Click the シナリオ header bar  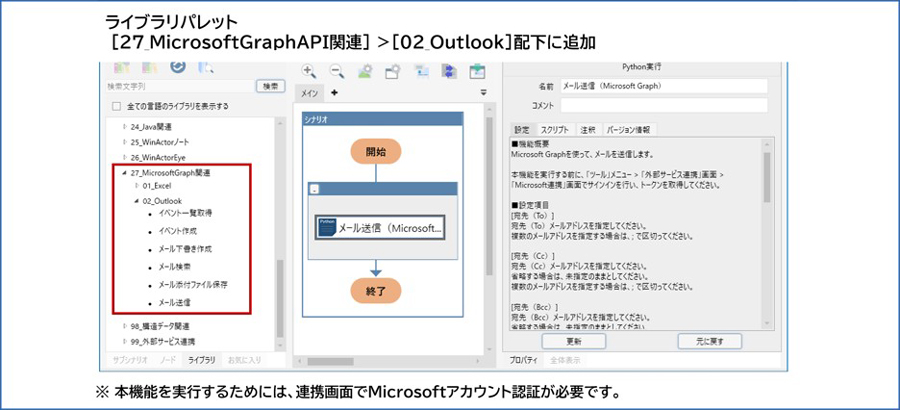tap(382, 119)
